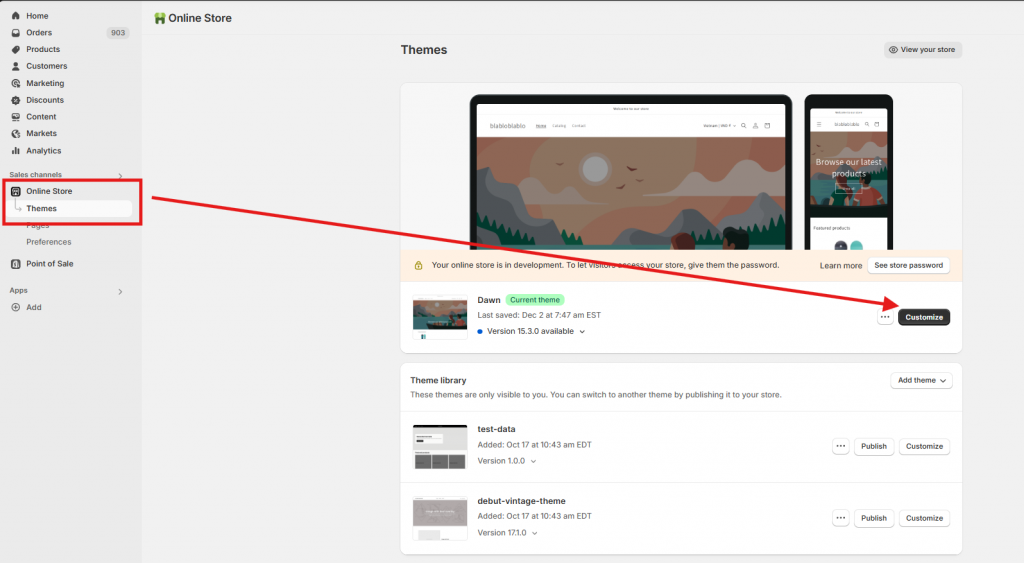Screen dimensions: 1024x563
Task: Click See store password button
Action: pyautogui.click(x=908, y=265)
